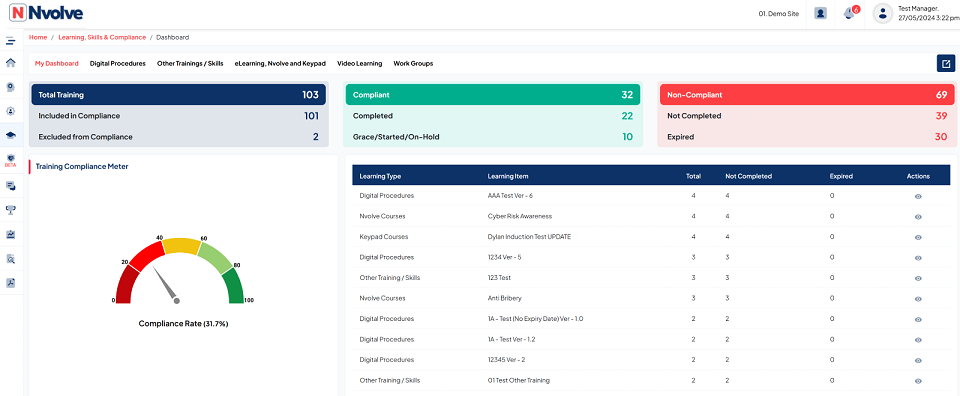Click the Keypad Courses cell
The width and height of the screenshot is (960, 396).
384,237
